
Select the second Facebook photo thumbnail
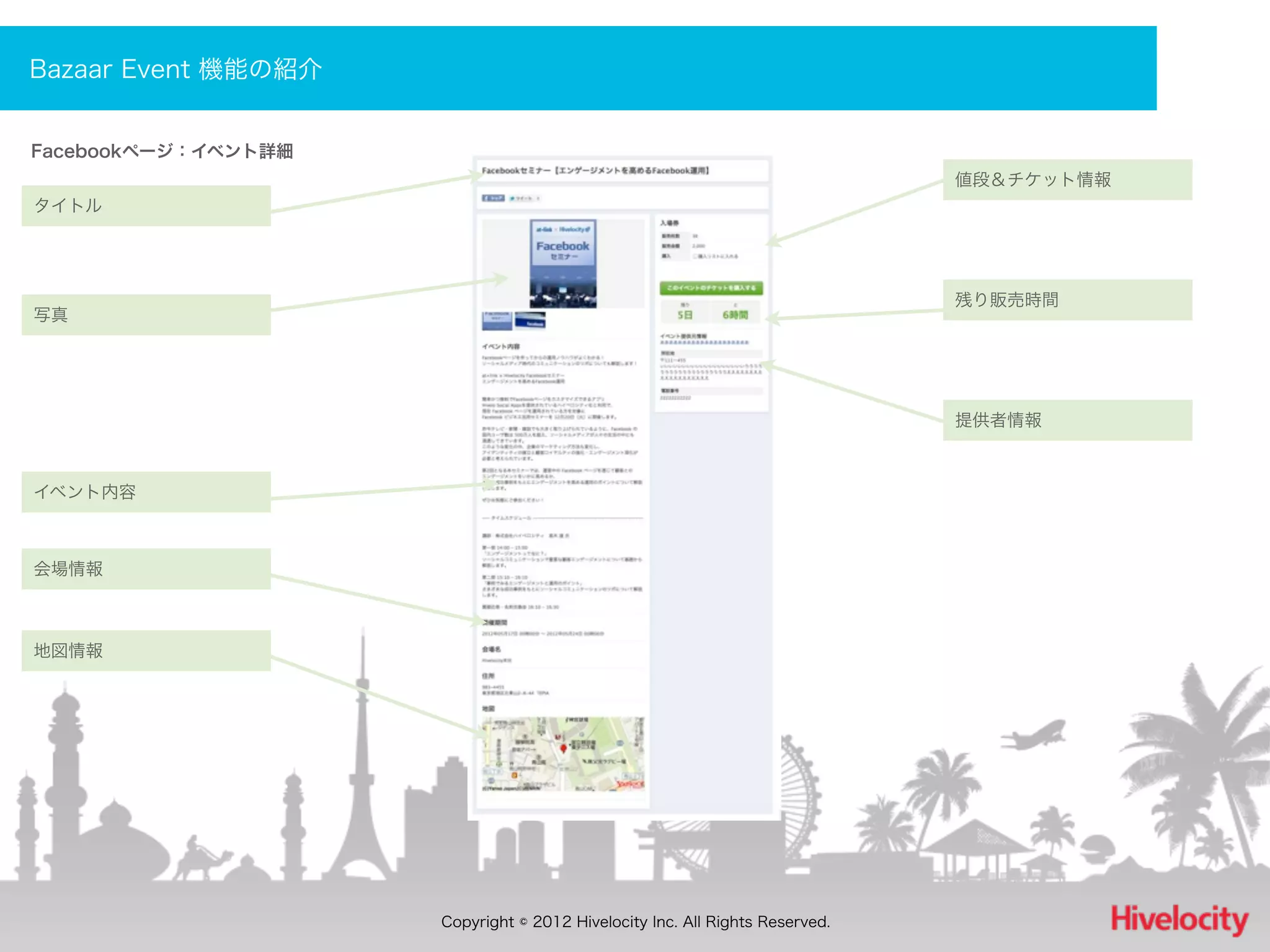(x=530, y=320)
